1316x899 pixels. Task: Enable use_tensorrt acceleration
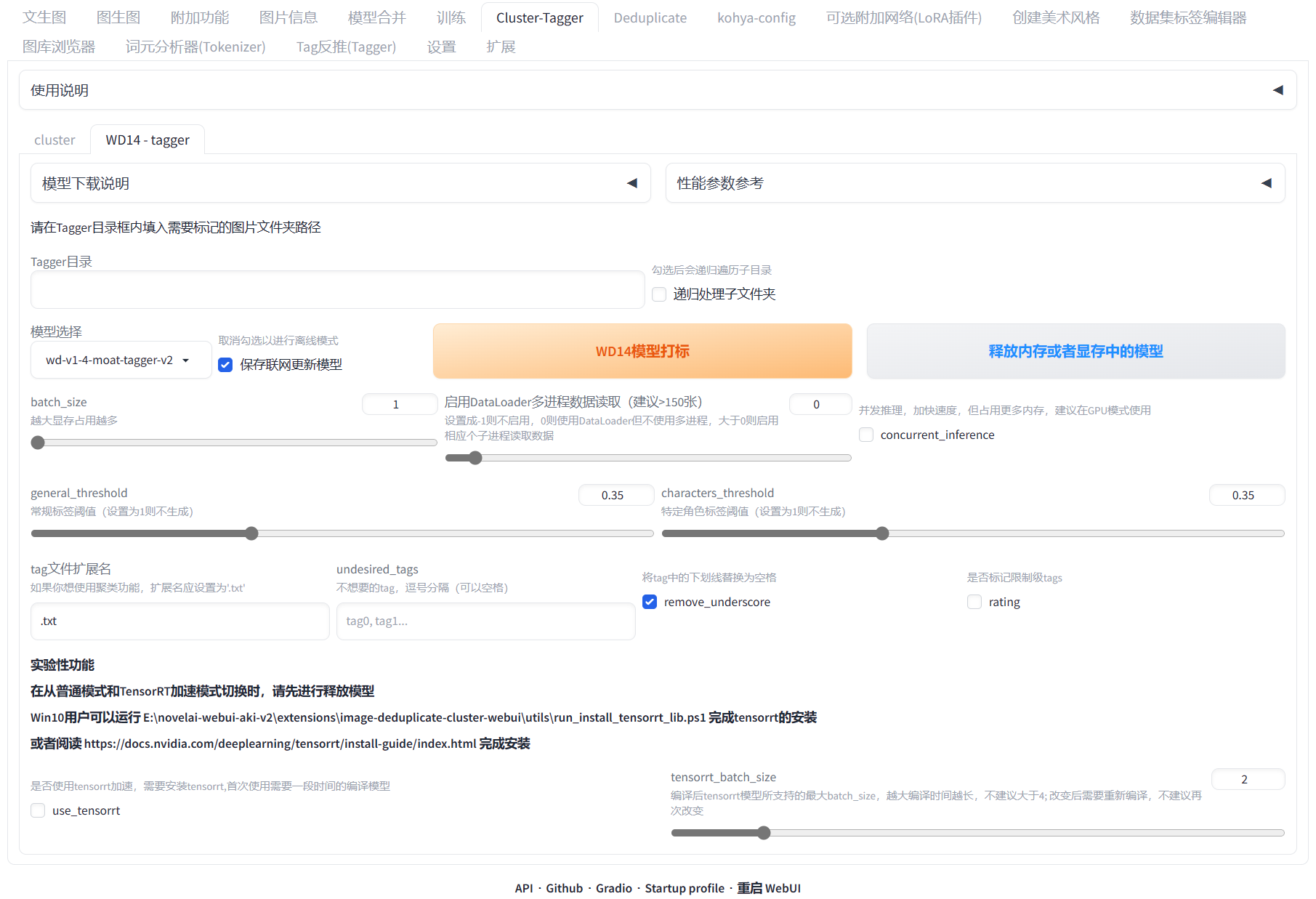pyautogui.click(x=37, y=810)
